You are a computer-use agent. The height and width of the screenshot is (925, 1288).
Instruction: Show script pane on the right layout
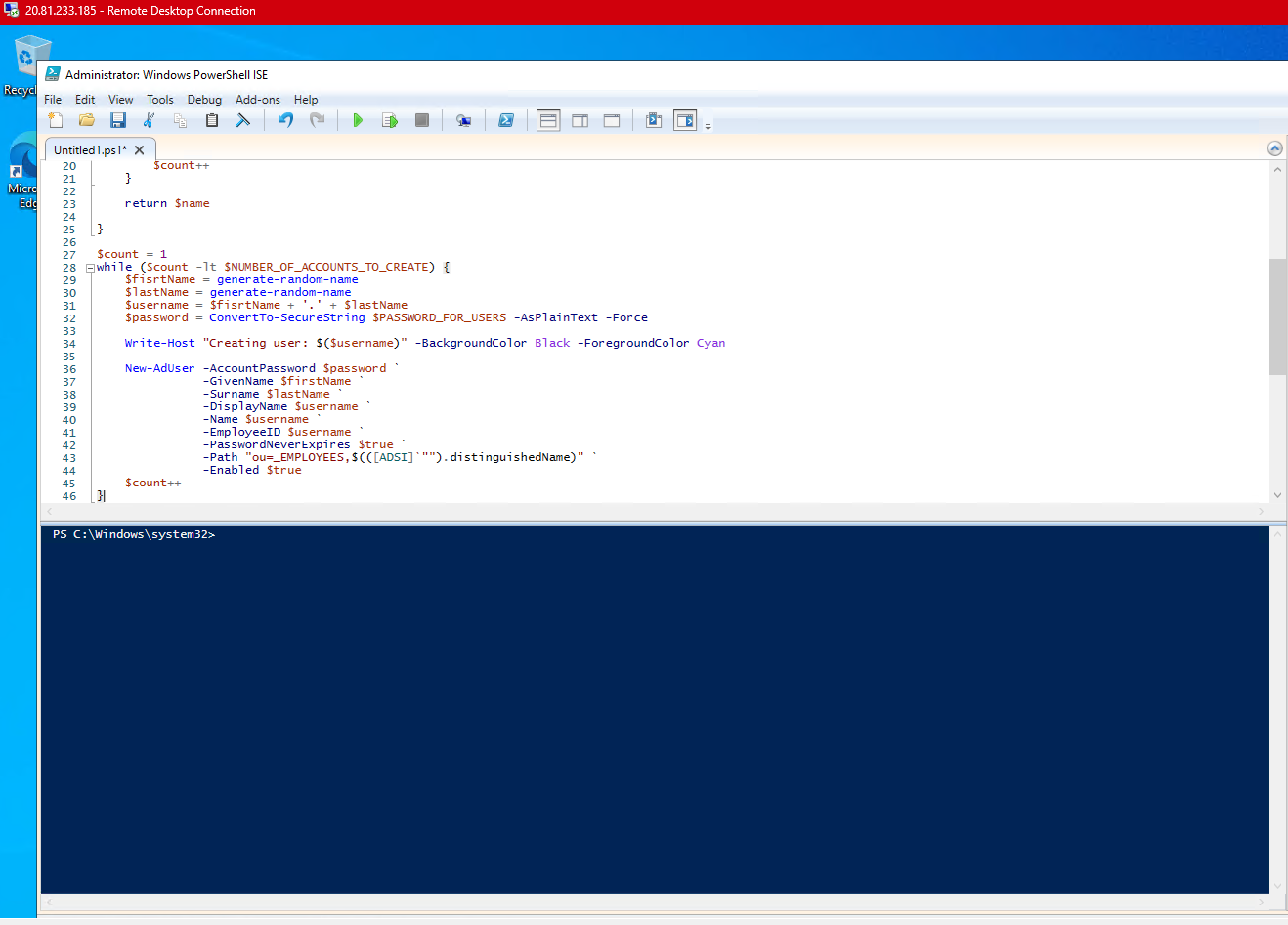580,120
